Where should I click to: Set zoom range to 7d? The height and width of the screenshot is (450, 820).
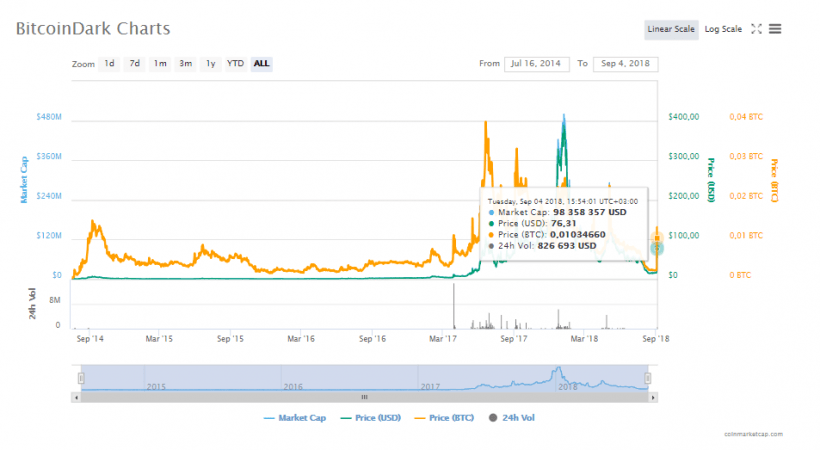(x=134, y=64)
